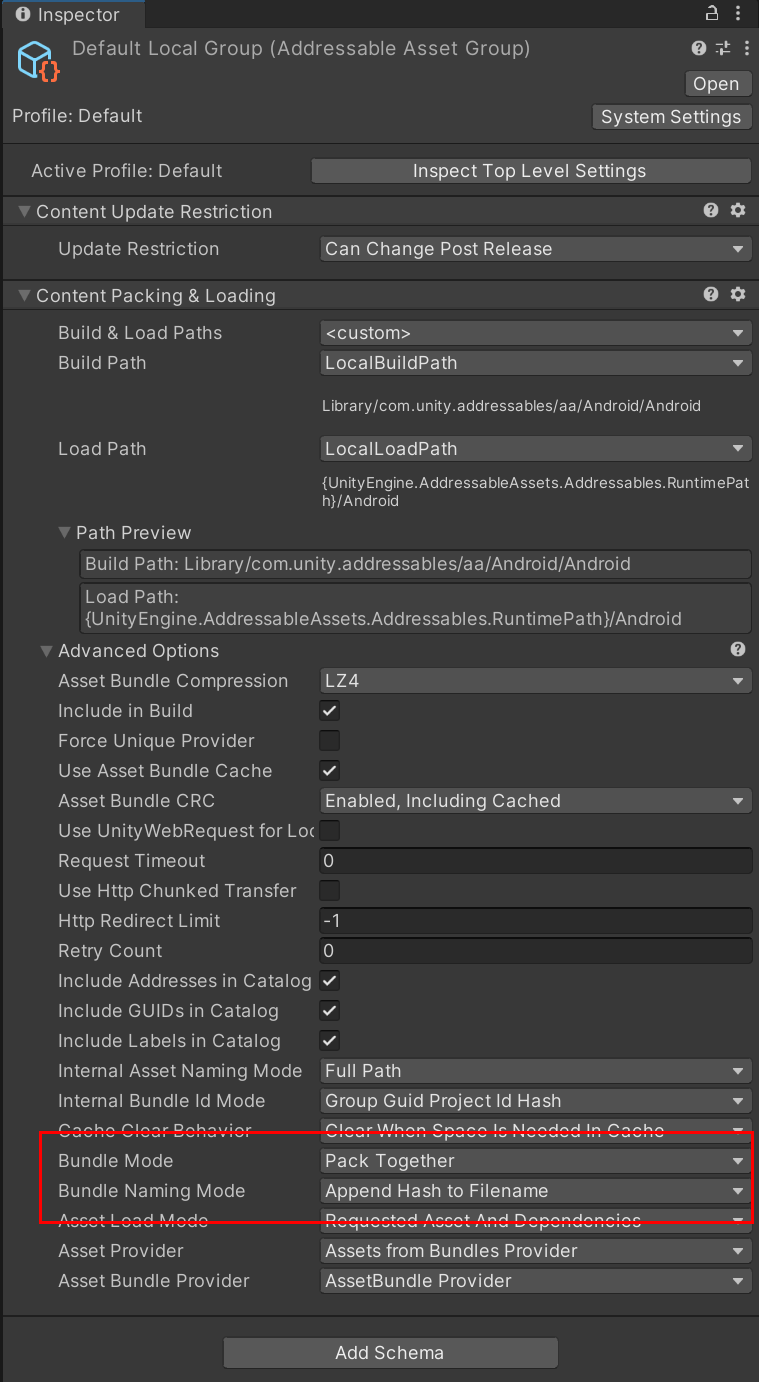Open the Bundle Mode dropdown

click(x=535, y=1161)
